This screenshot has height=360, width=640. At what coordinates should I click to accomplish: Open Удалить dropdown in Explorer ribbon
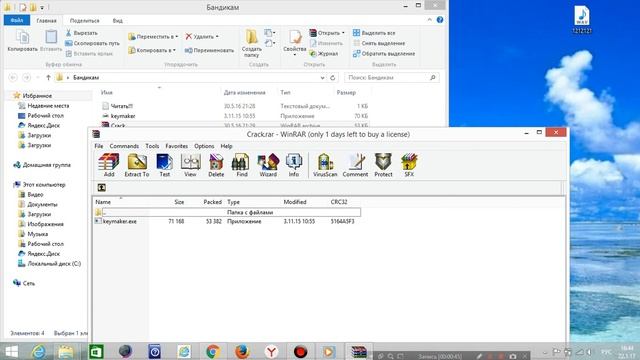[x=202, y=36]
